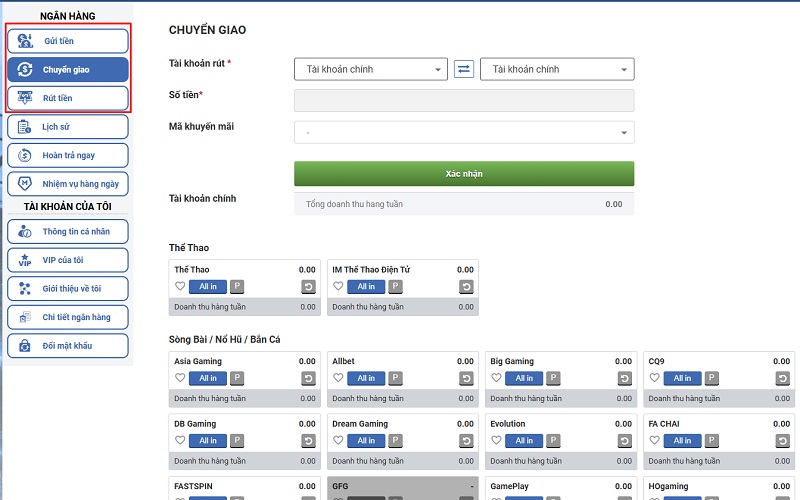This screenshot has width=800, height=500.
Task: Refresh the Evolution balance
Action: pos(624,441)
